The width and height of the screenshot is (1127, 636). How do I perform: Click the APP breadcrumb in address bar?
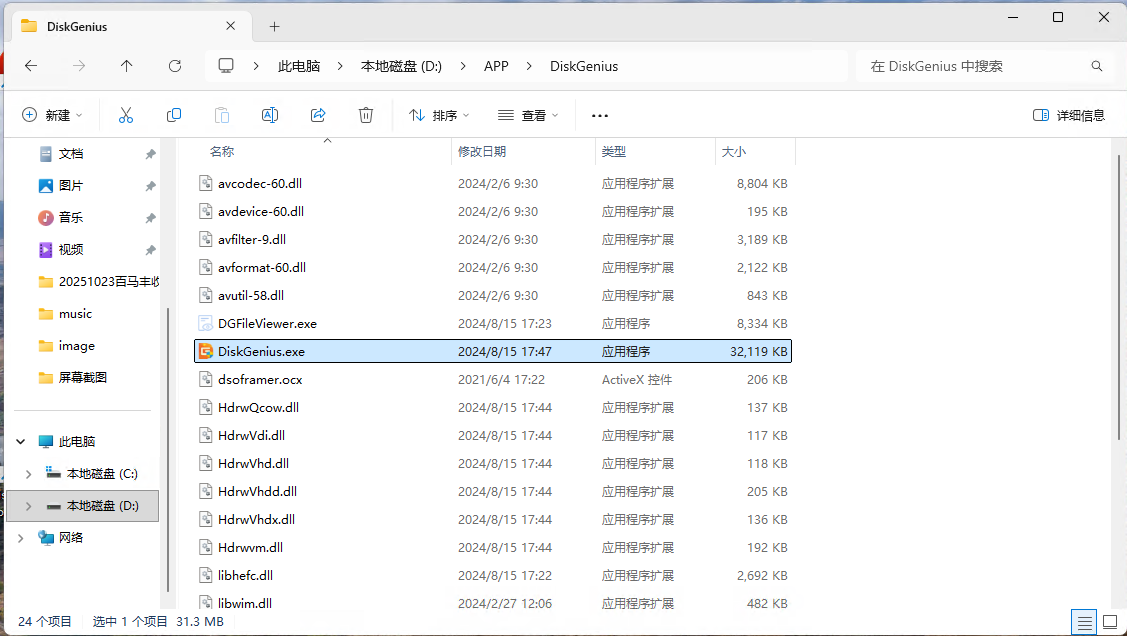click(x=496, y=66)
